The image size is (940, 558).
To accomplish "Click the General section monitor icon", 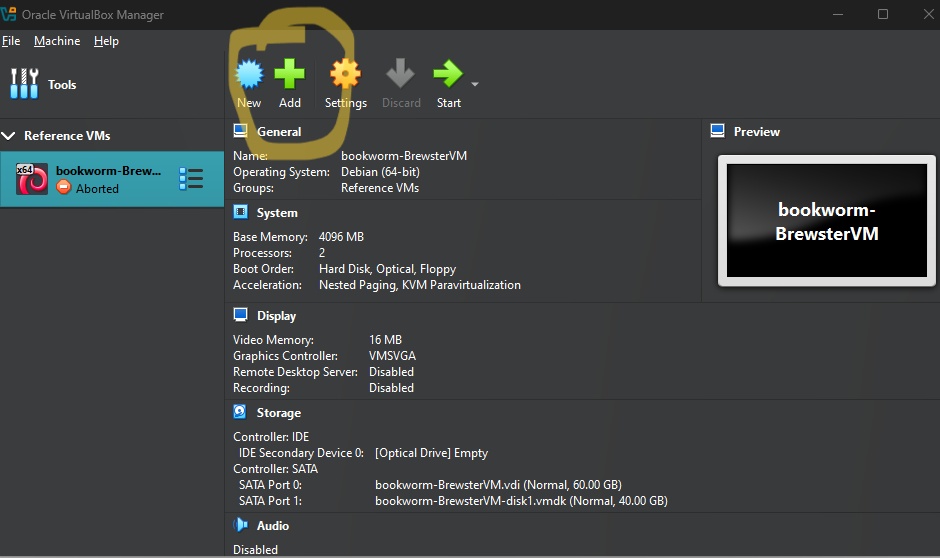I will pos(240,131).
